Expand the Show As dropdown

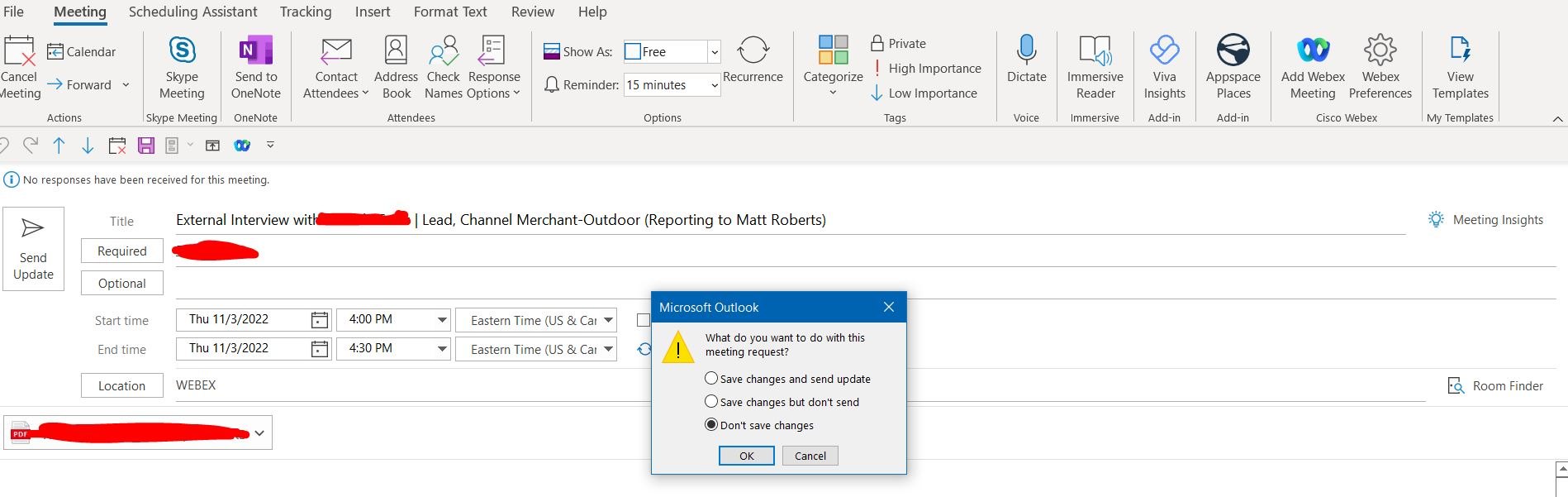714,52
